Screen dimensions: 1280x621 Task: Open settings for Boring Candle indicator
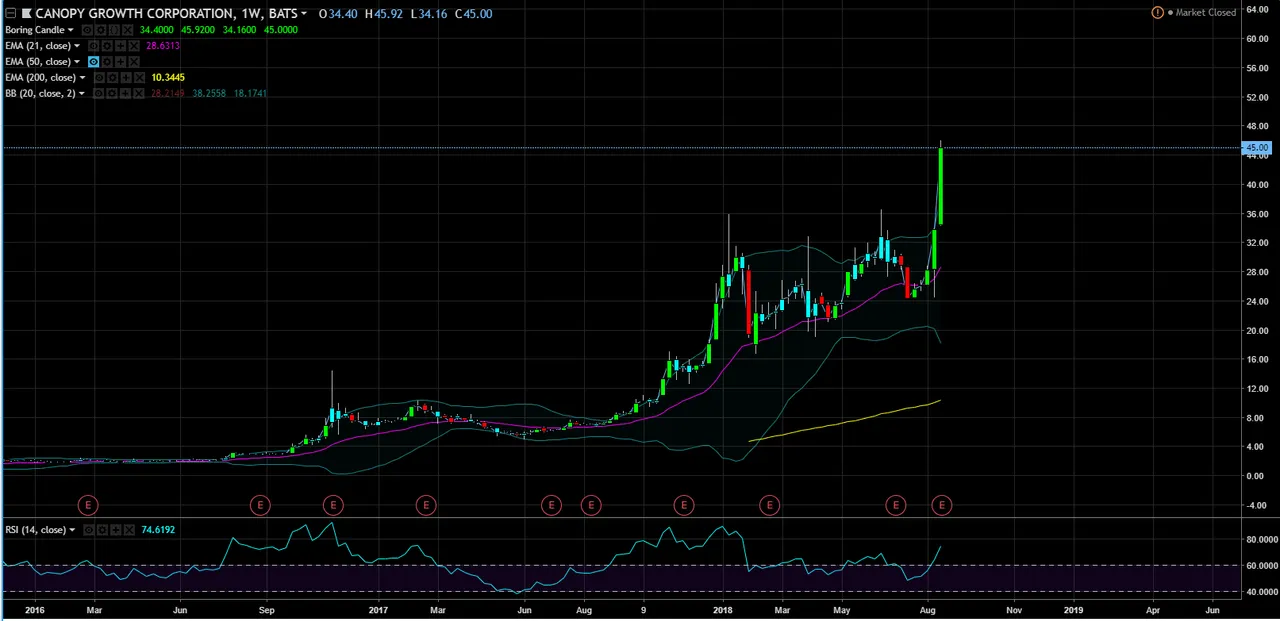100,30
